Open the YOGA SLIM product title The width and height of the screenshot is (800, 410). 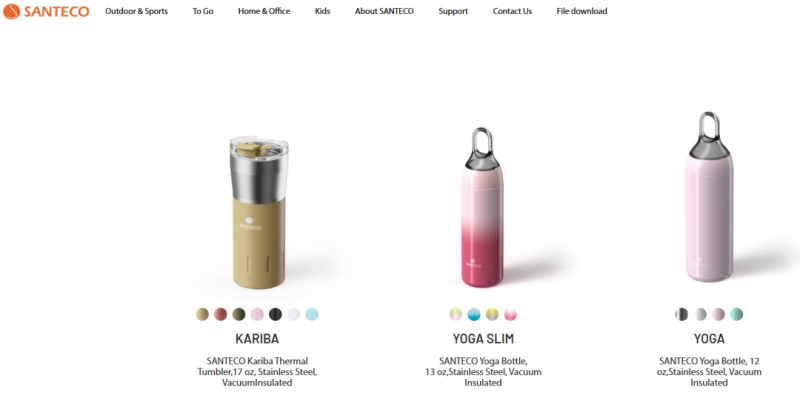483,339
